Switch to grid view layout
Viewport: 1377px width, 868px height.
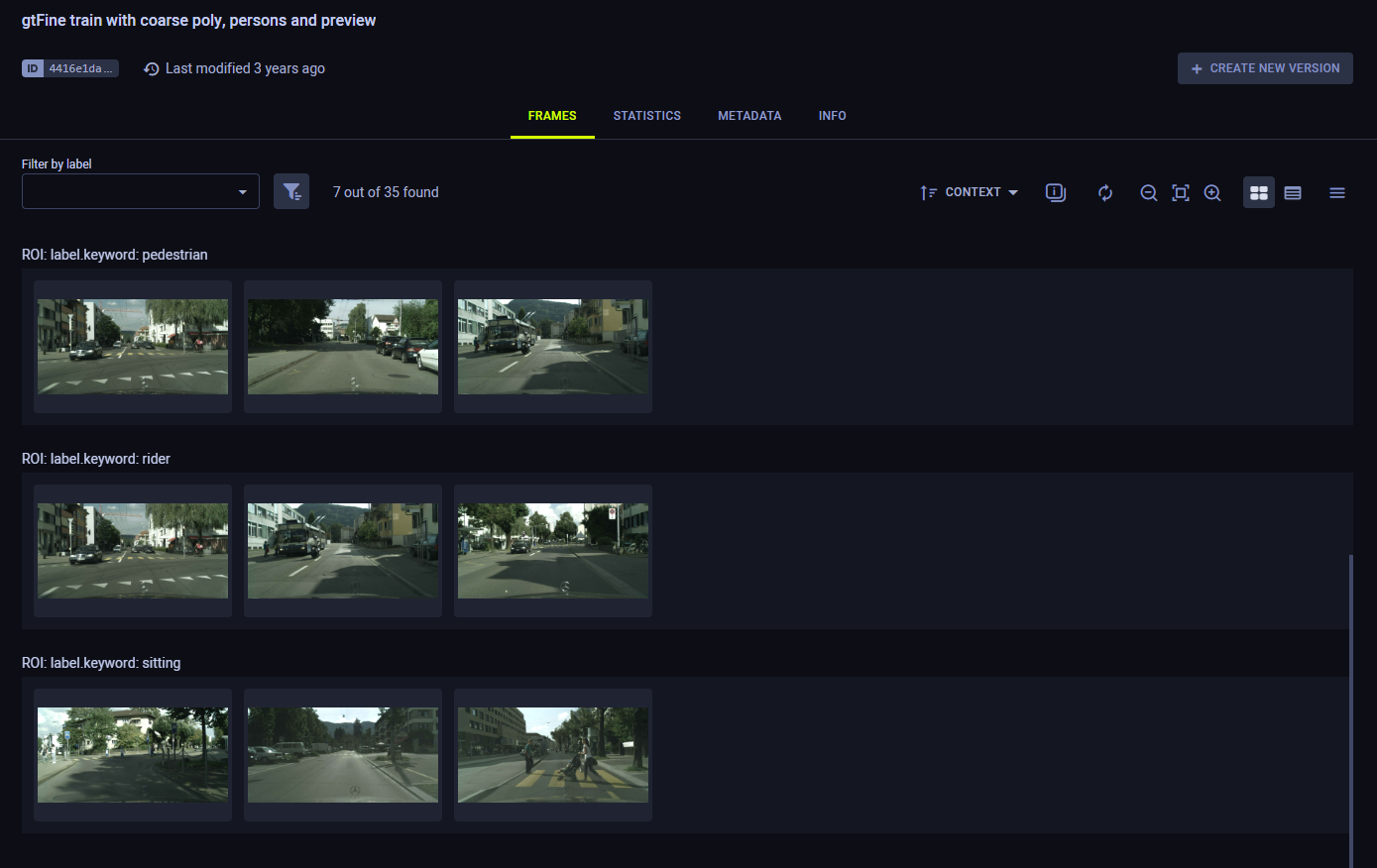(1259, 192)
